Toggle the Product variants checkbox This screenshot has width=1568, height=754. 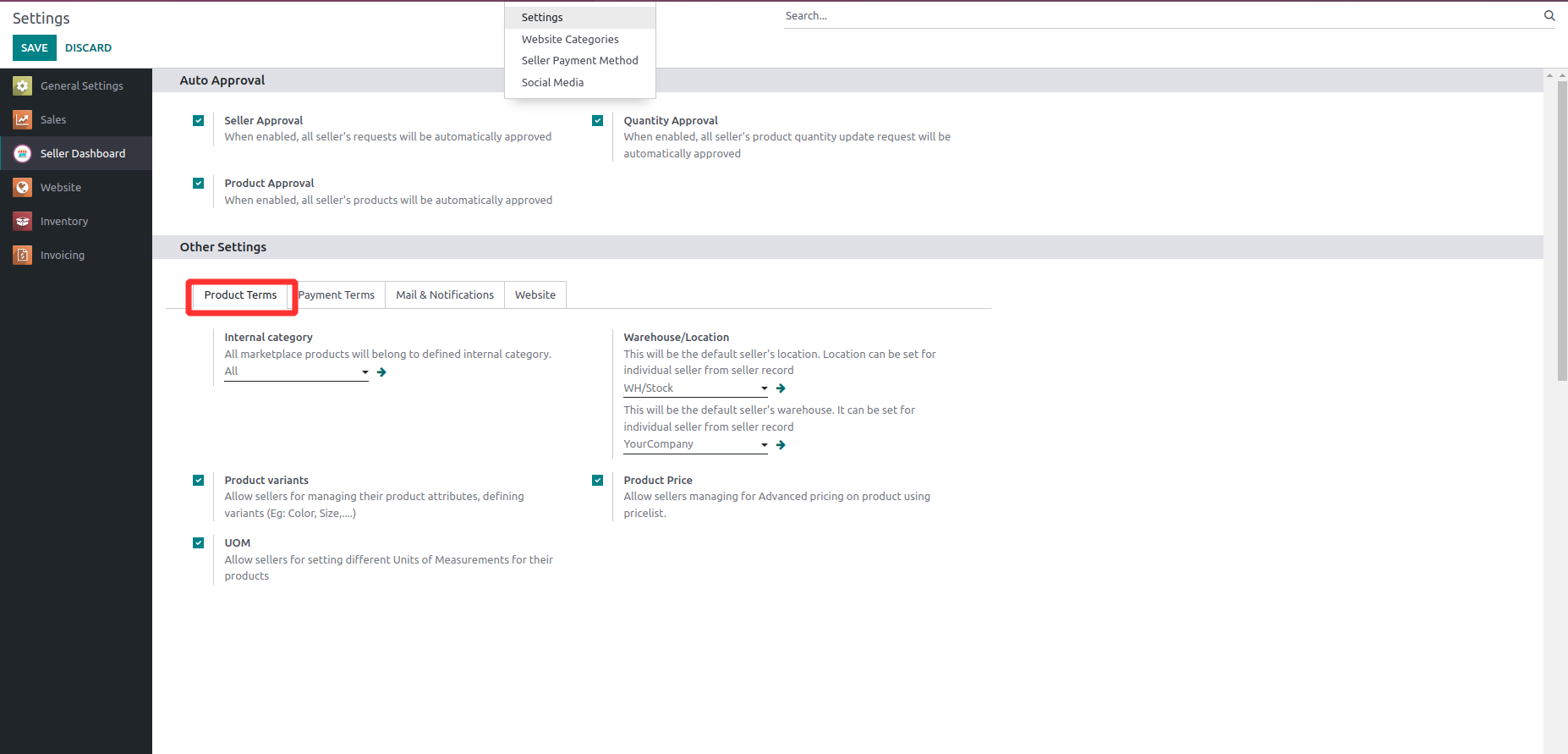pos(198,481)
